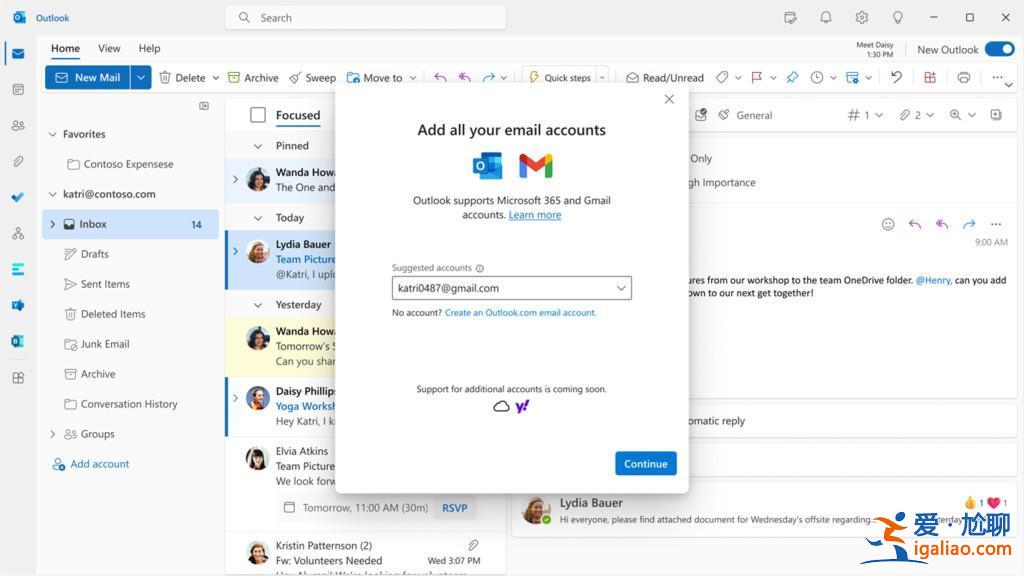The width and height of the screenshot is (1024, 576).
Task: Expand the Groups folder
Action: pos(51,434)
